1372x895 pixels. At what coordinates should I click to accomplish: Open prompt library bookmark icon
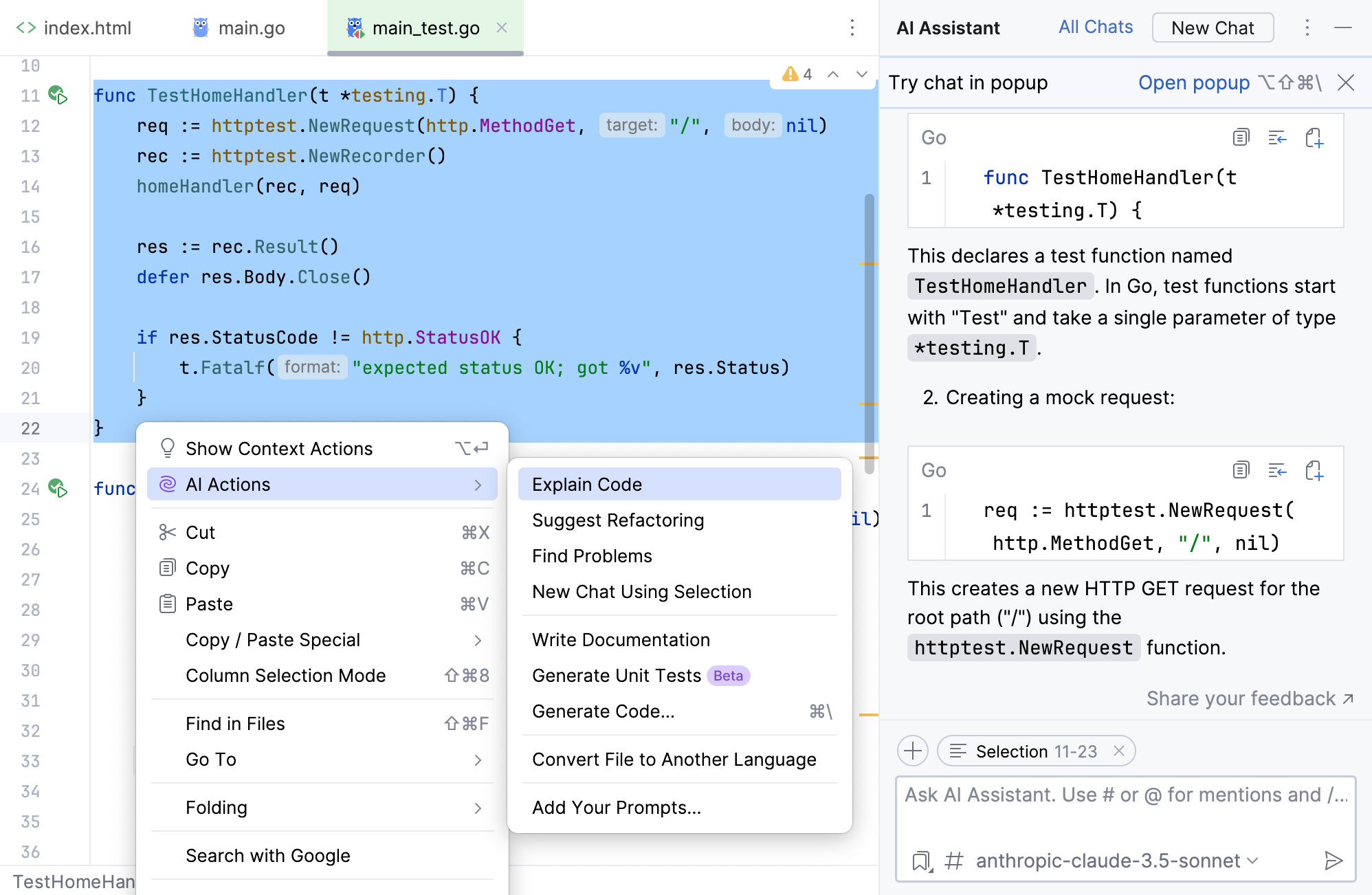pyautogui.click(x=921, y=861)
